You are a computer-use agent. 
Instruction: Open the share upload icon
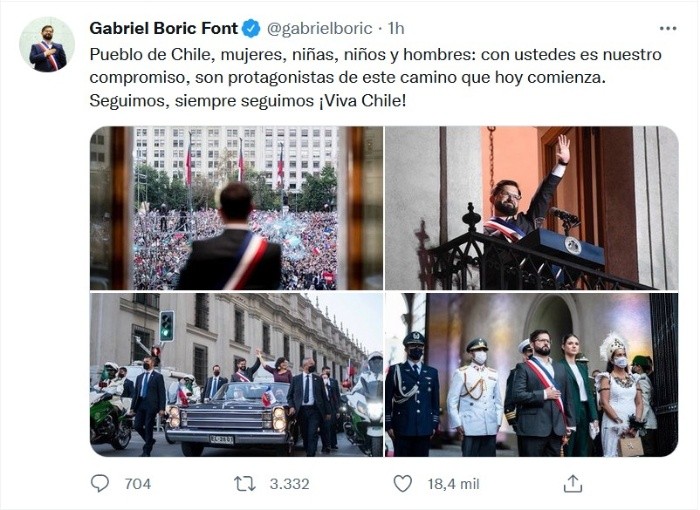click(573, 484)
